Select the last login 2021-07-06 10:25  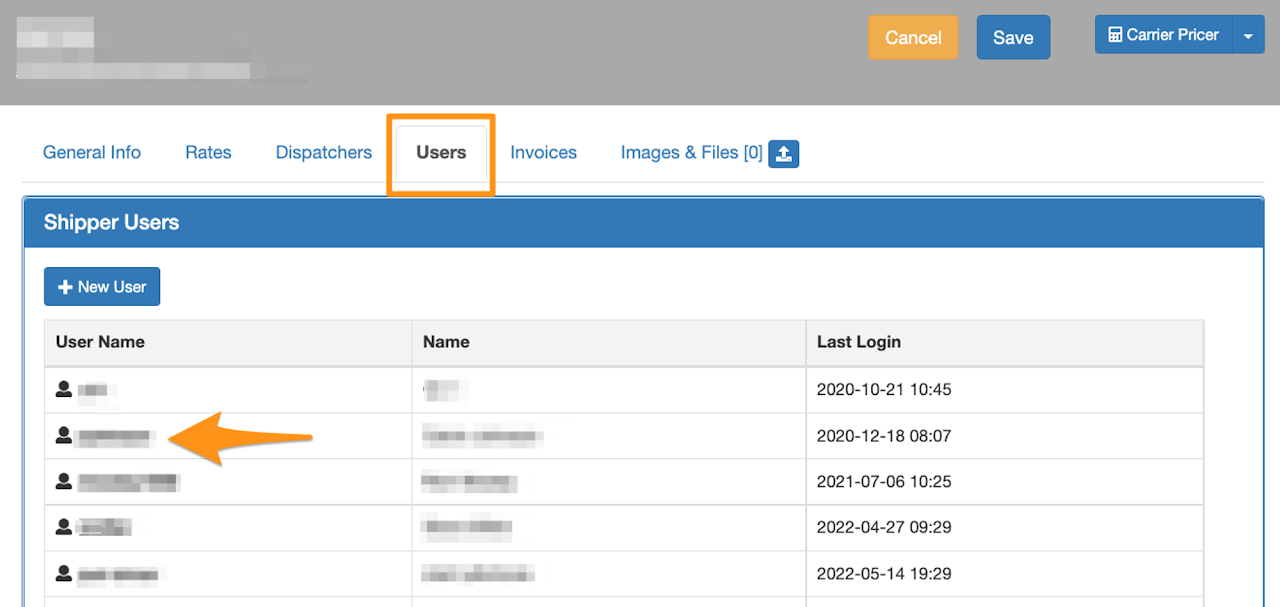click(x=884, y=481)
